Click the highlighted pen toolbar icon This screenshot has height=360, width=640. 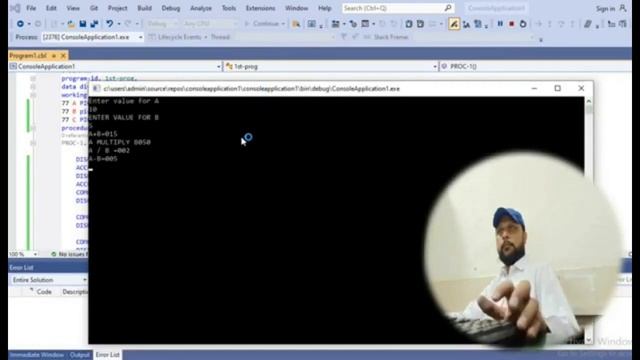click(x=453, y=24)
